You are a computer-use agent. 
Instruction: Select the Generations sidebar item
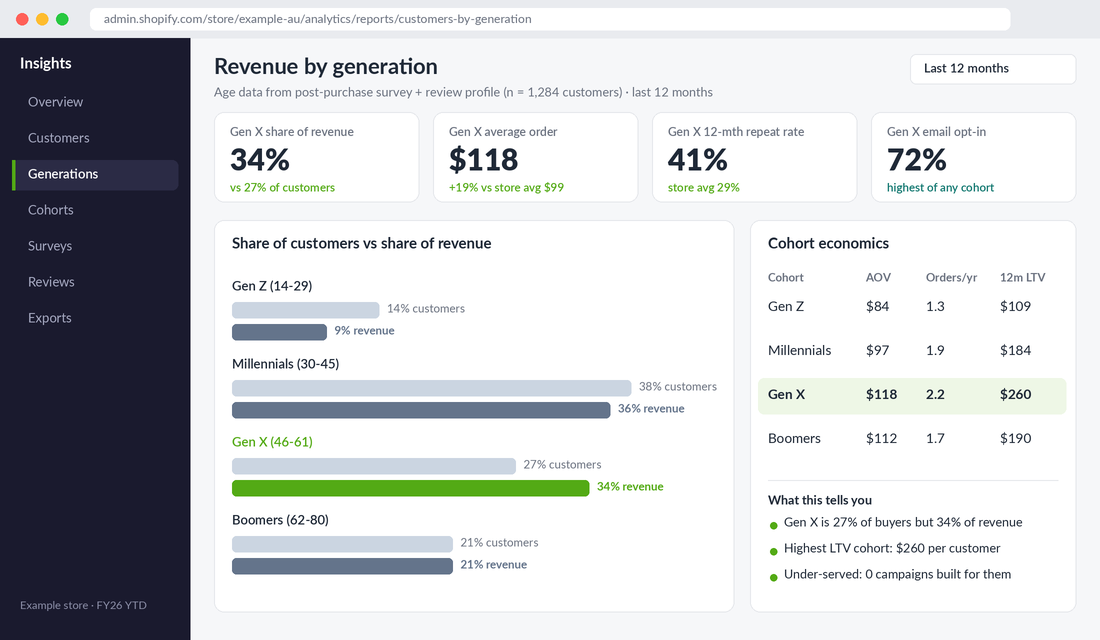pos(95,174)
